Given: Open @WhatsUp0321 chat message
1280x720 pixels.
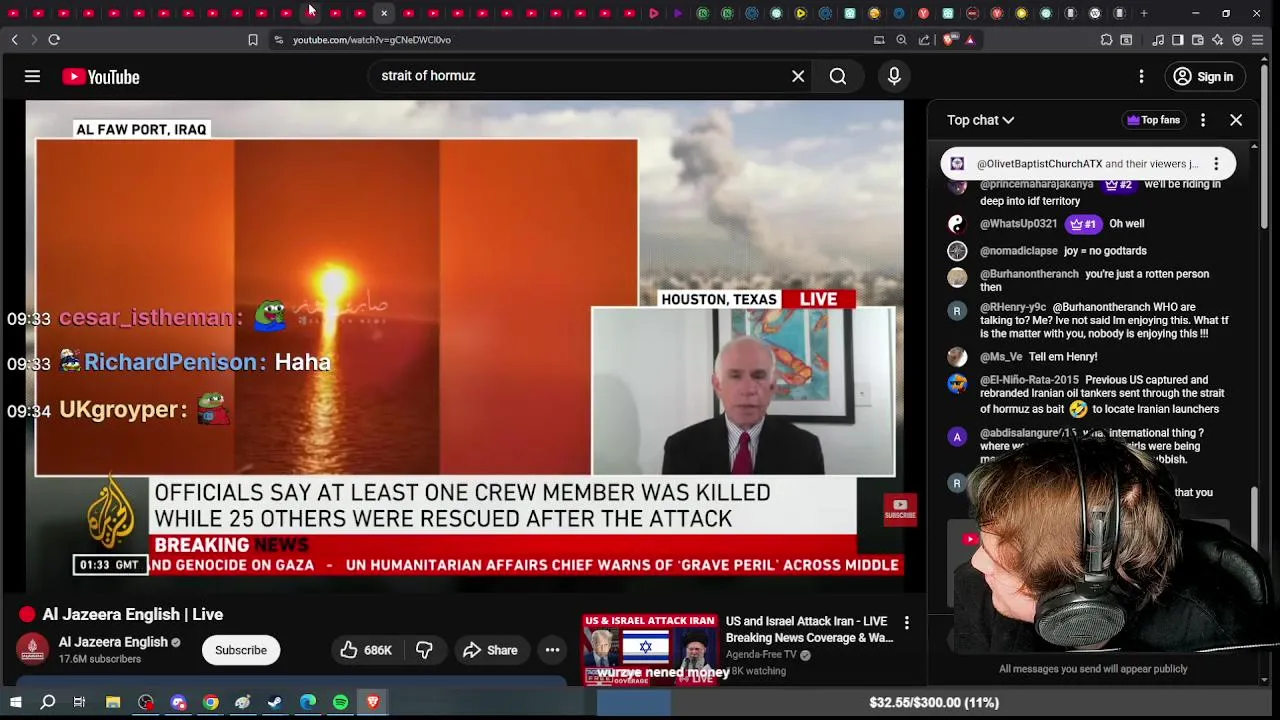Looking at the screenshot, I should click(x=1062, y=224).
